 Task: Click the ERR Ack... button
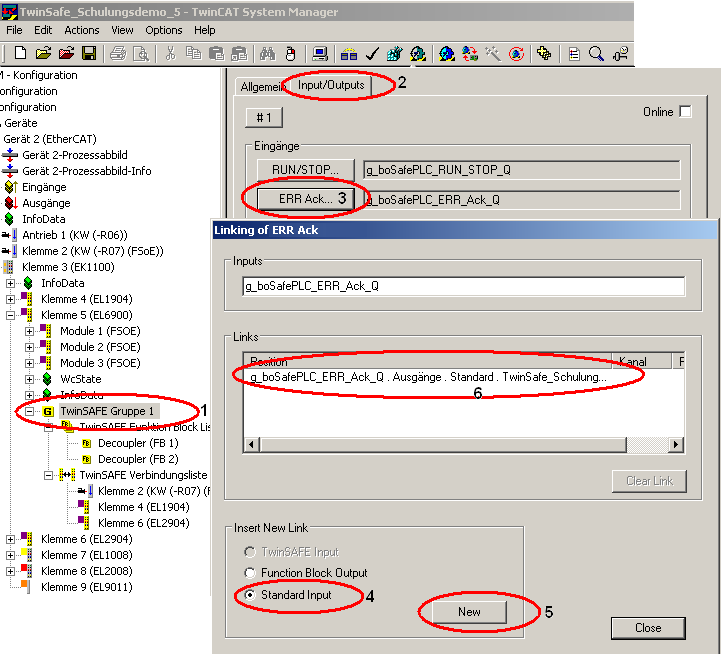point(306,199)
